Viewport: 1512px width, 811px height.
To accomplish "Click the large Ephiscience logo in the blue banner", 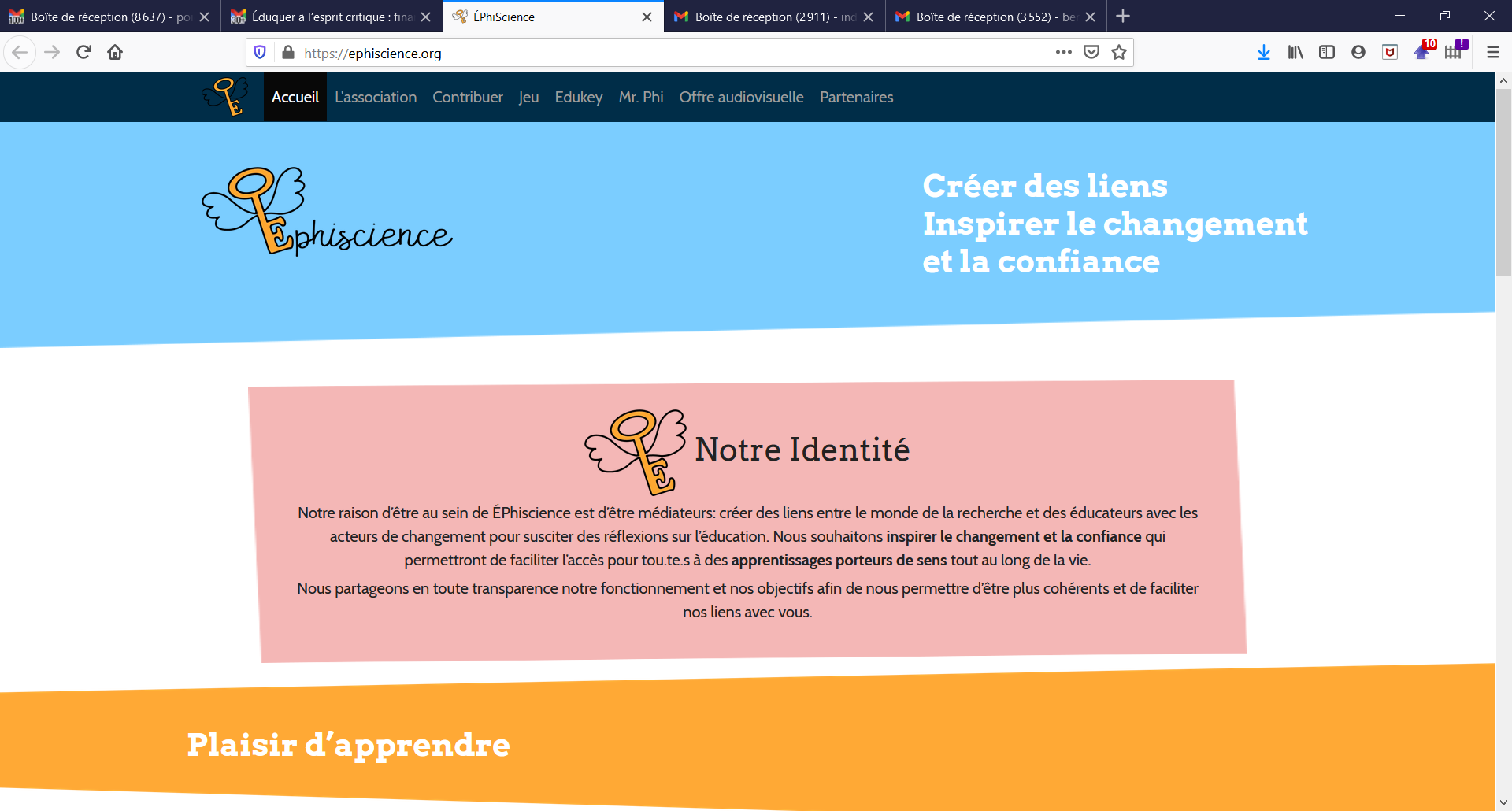I will click(x=327, y=211).
